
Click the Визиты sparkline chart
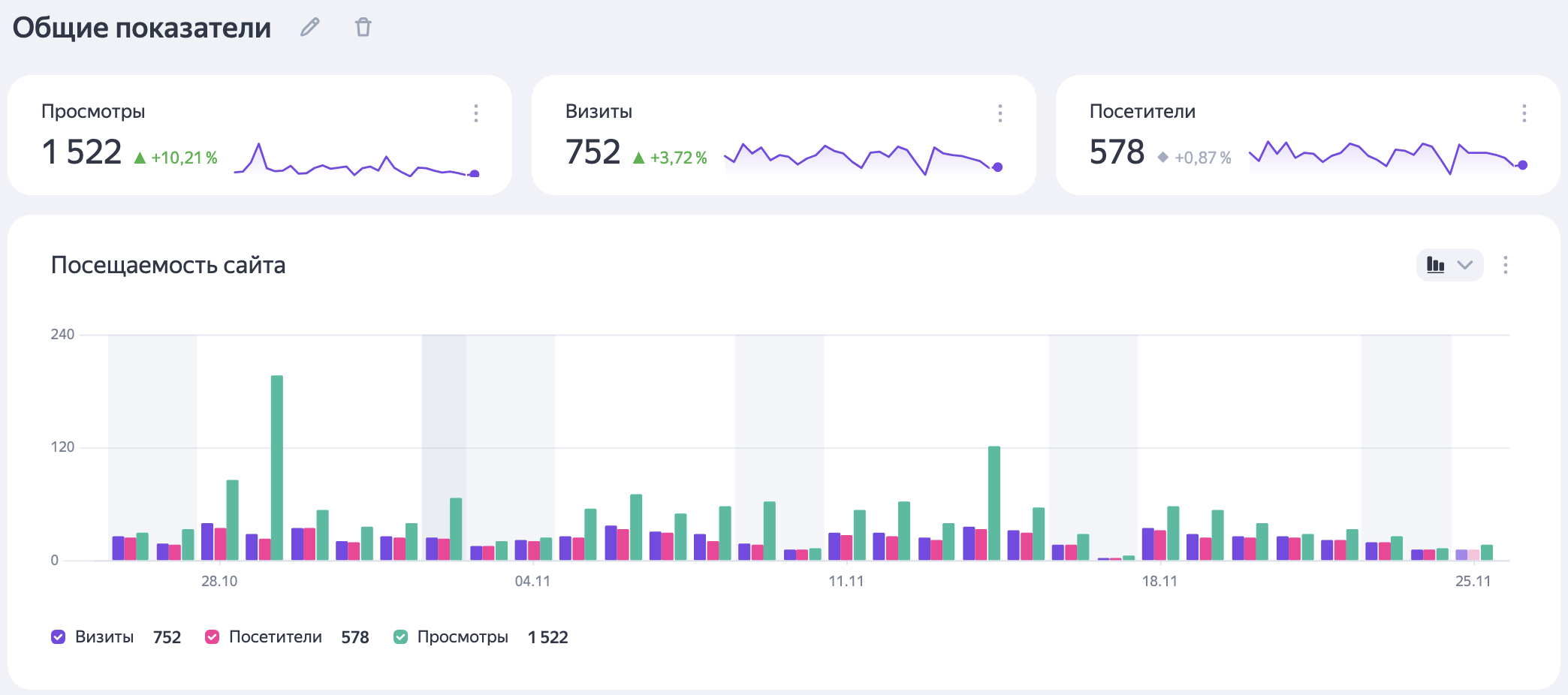[862, 158]
